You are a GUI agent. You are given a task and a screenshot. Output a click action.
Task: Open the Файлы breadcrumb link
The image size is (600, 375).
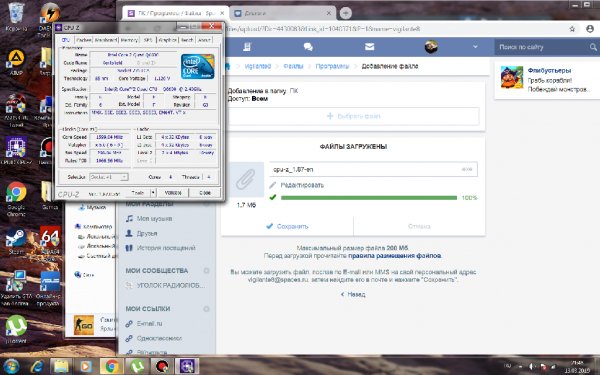pos(293,66)
